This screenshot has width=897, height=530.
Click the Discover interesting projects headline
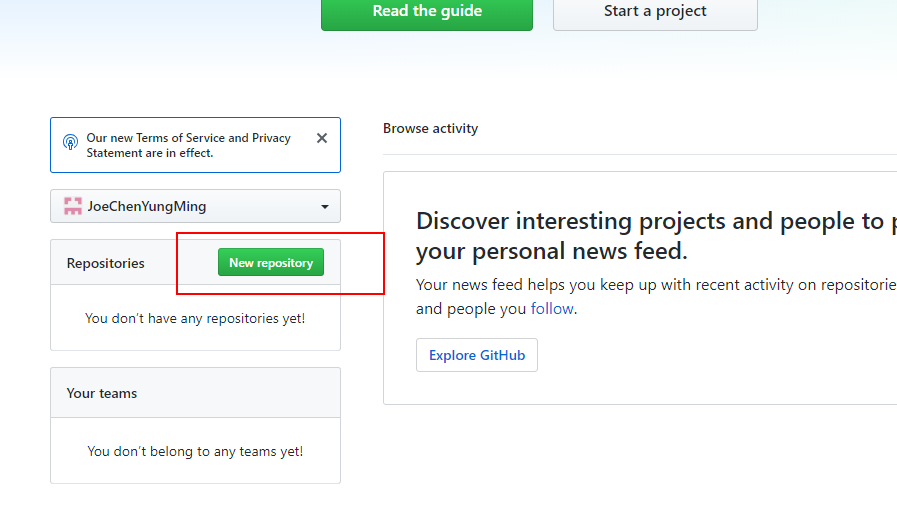(x=656, y=236)
